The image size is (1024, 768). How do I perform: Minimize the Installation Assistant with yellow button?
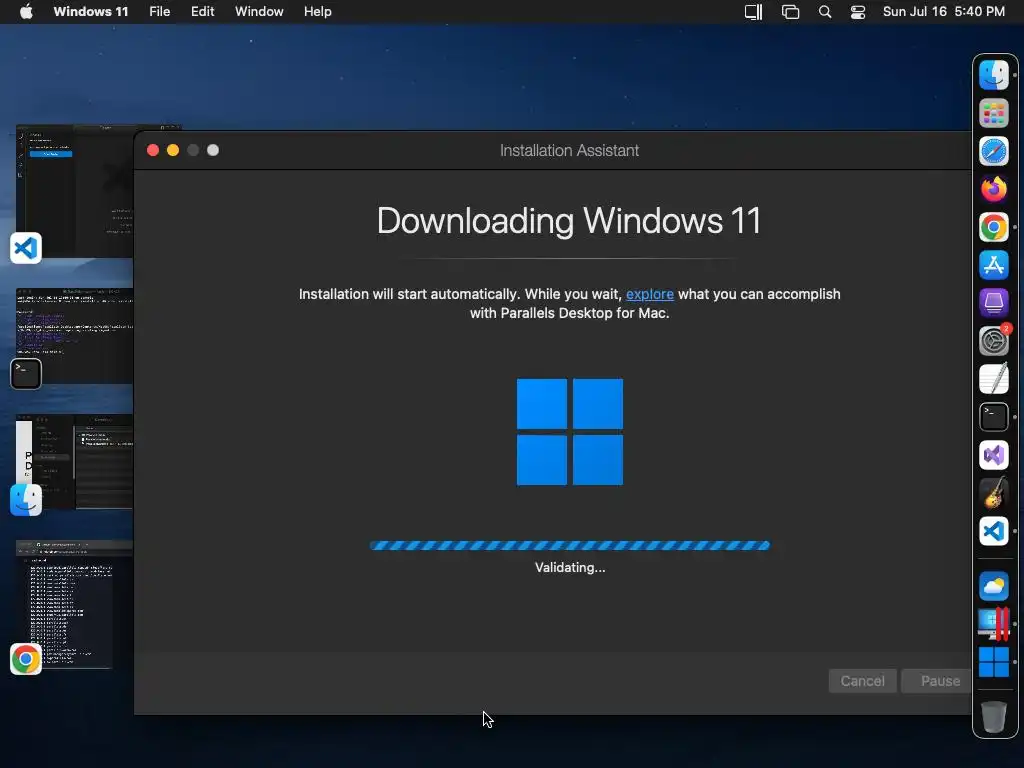click(x=173, y=150)
